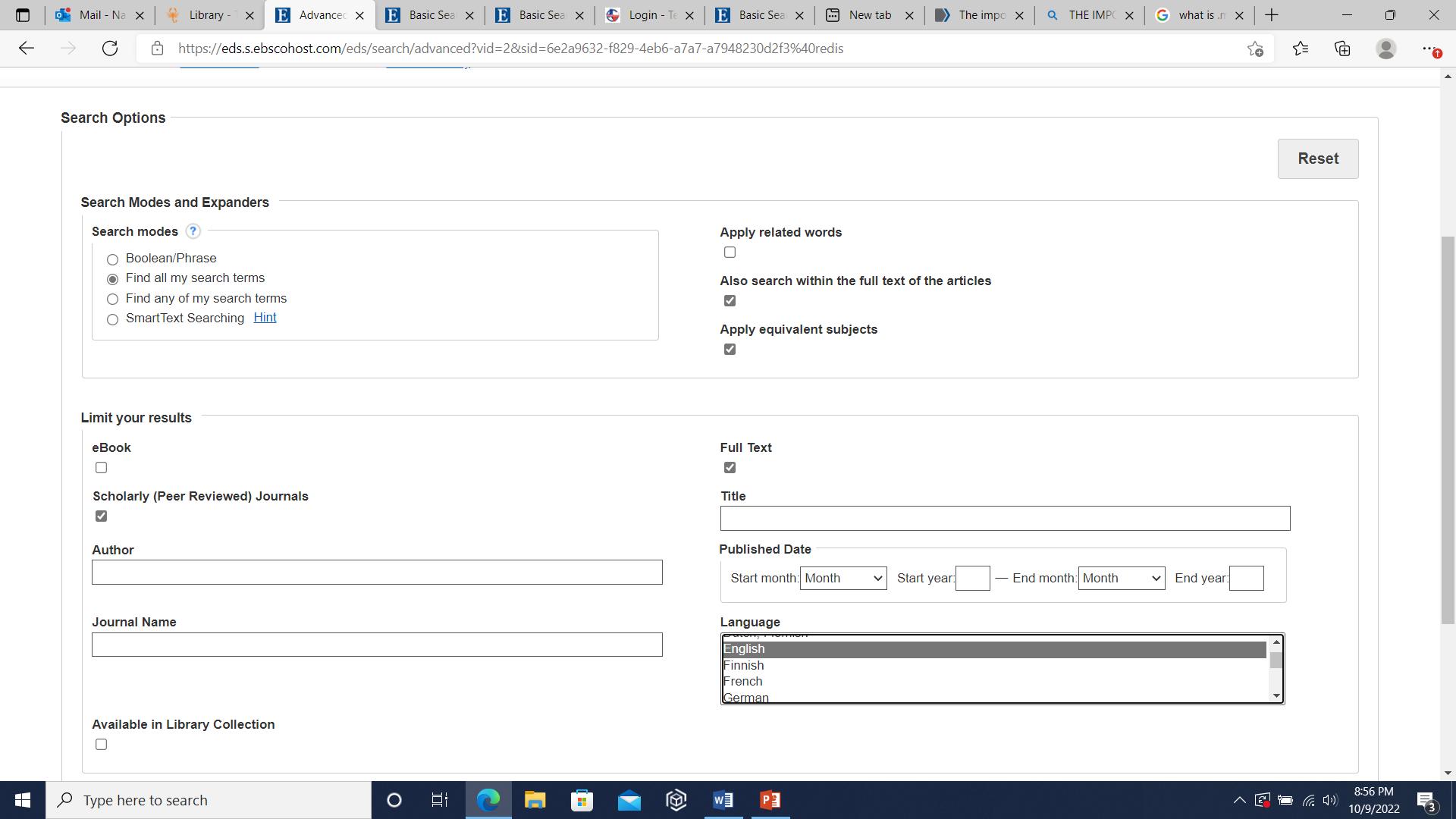Viewport: 1456px width, 819px height.
Task: Open the Favorites star icon in toolbar
Action: point(1301,49)
